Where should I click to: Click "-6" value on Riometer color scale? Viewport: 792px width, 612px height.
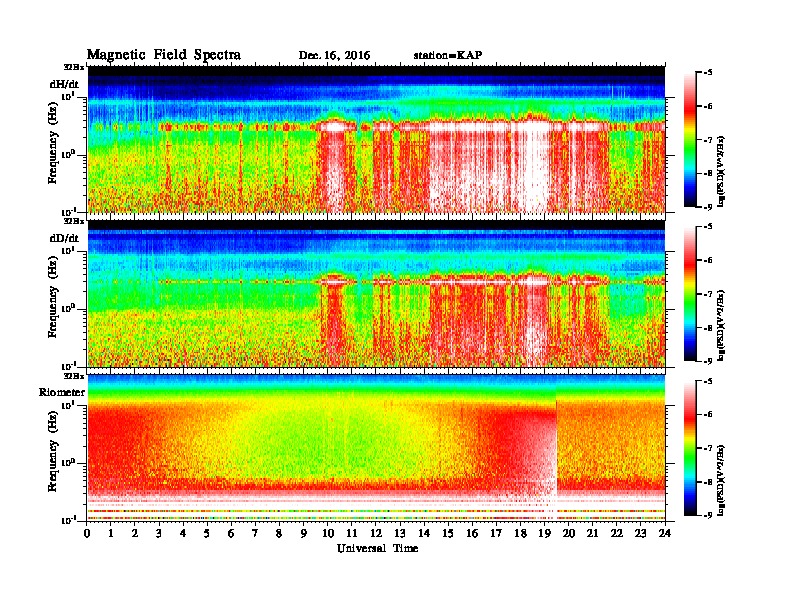tap(708, 414)
